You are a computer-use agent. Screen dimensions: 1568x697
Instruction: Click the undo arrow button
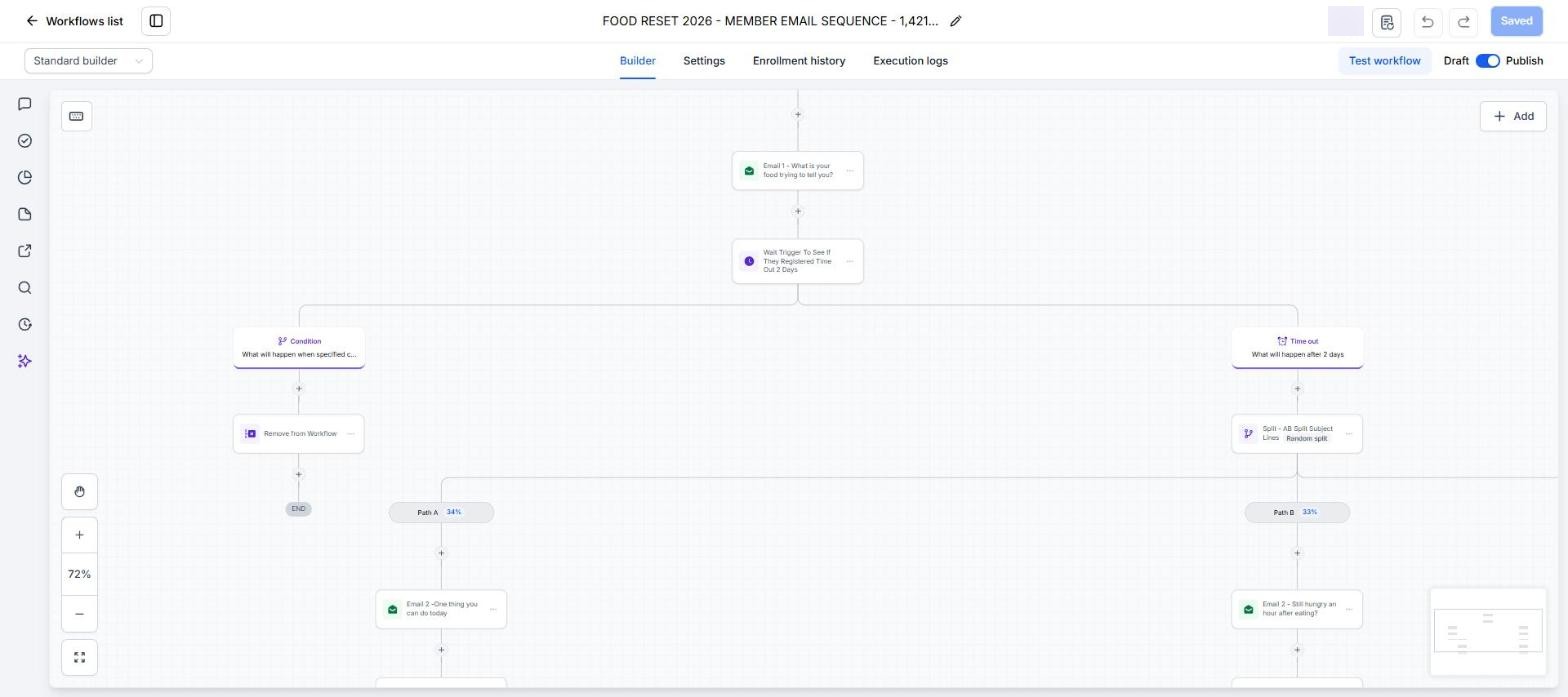[x=1427, y=21]
